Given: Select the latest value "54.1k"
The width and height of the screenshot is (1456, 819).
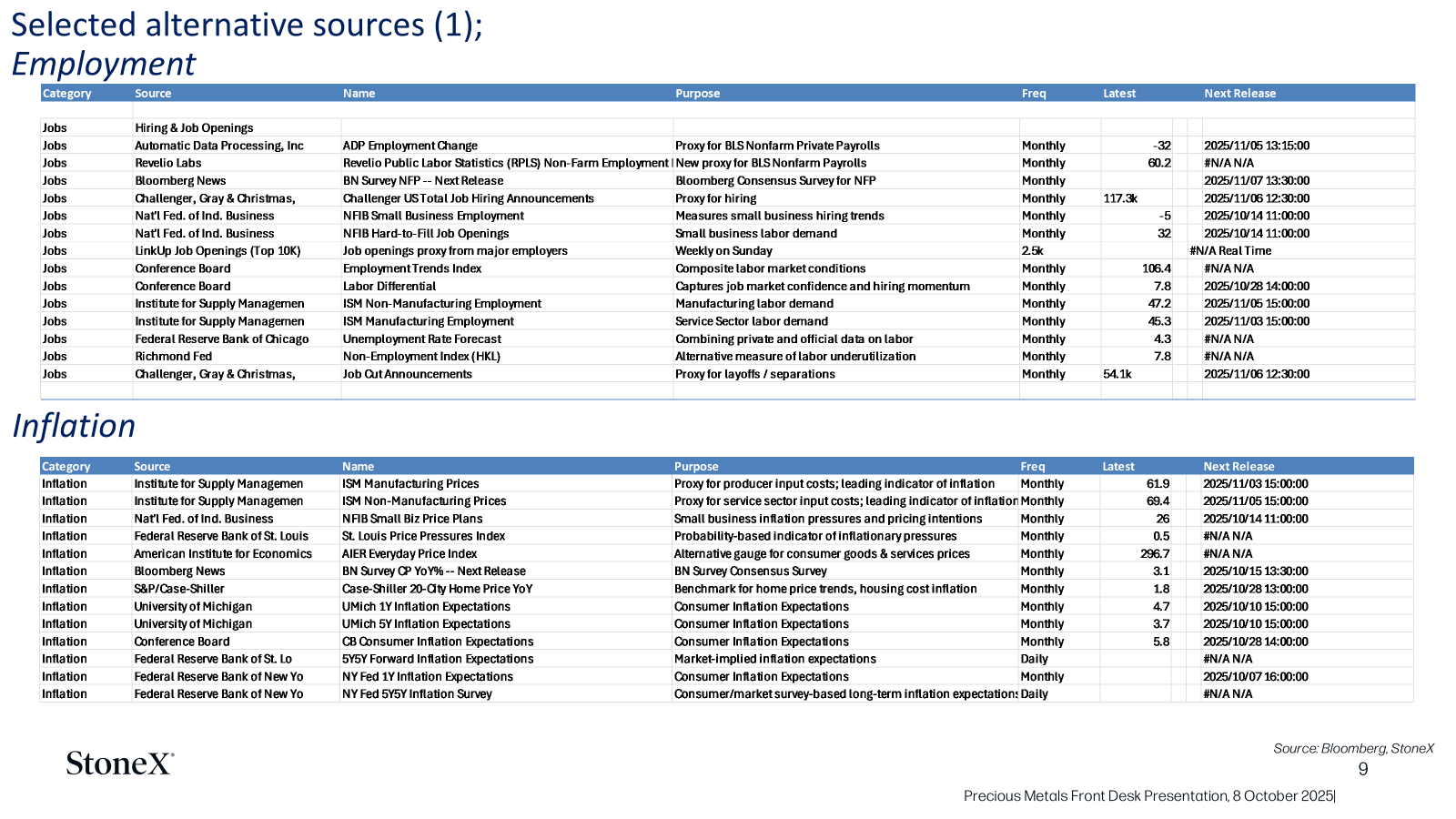Looking at the screenshot, I should pos(1117,374).
